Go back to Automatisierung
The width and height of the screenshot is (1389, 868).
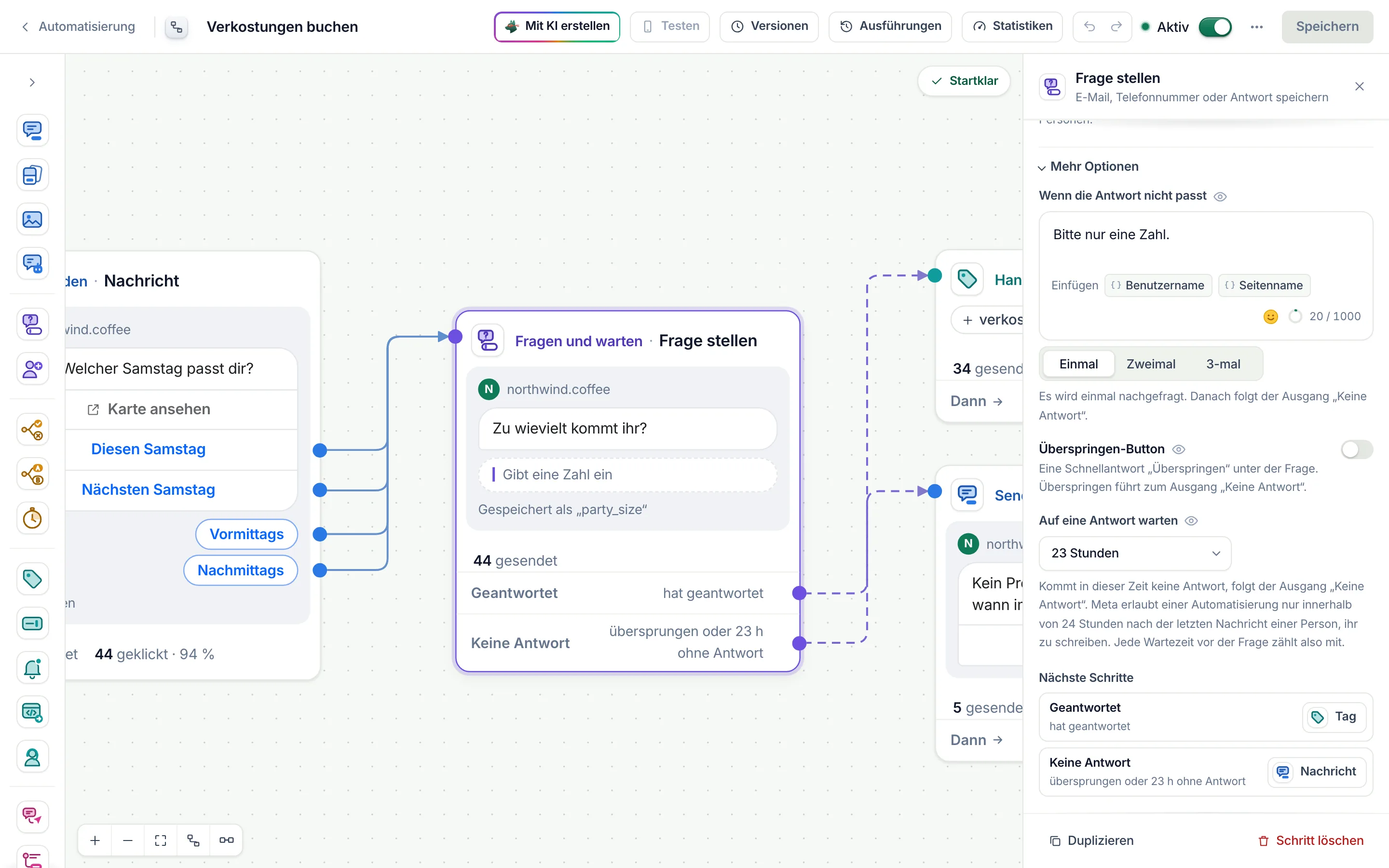pyautogui.click(x=79, y=27)
